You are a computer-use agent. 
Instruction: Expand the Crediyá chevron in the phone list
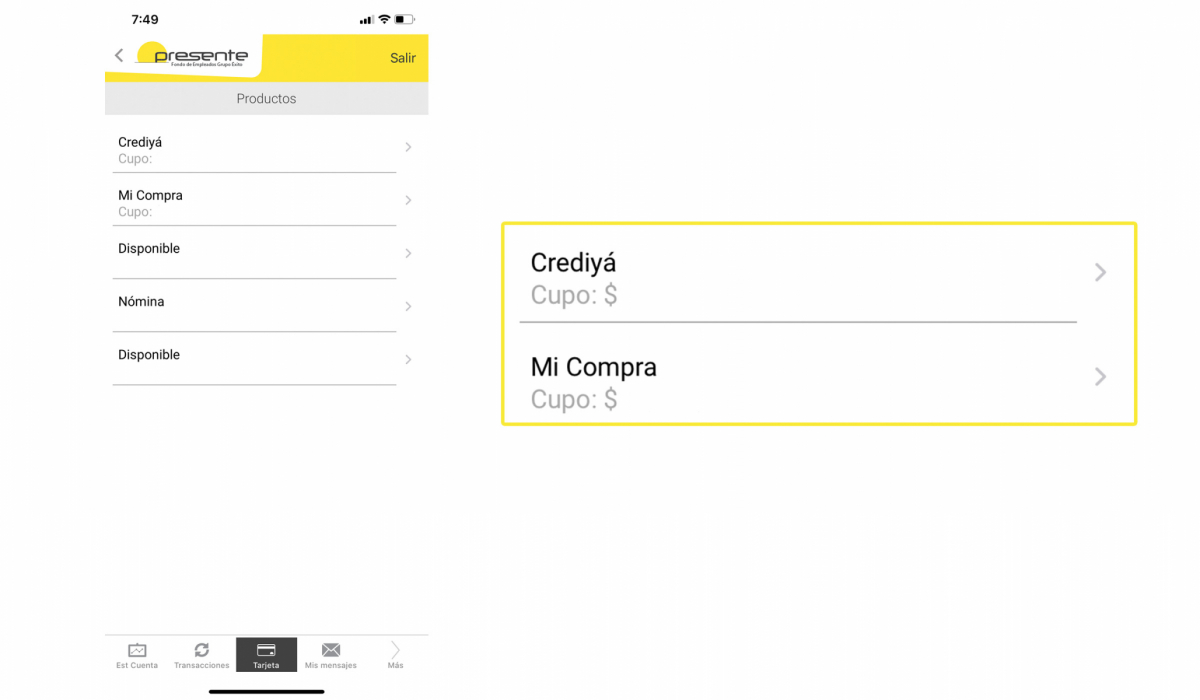[408, 147]
